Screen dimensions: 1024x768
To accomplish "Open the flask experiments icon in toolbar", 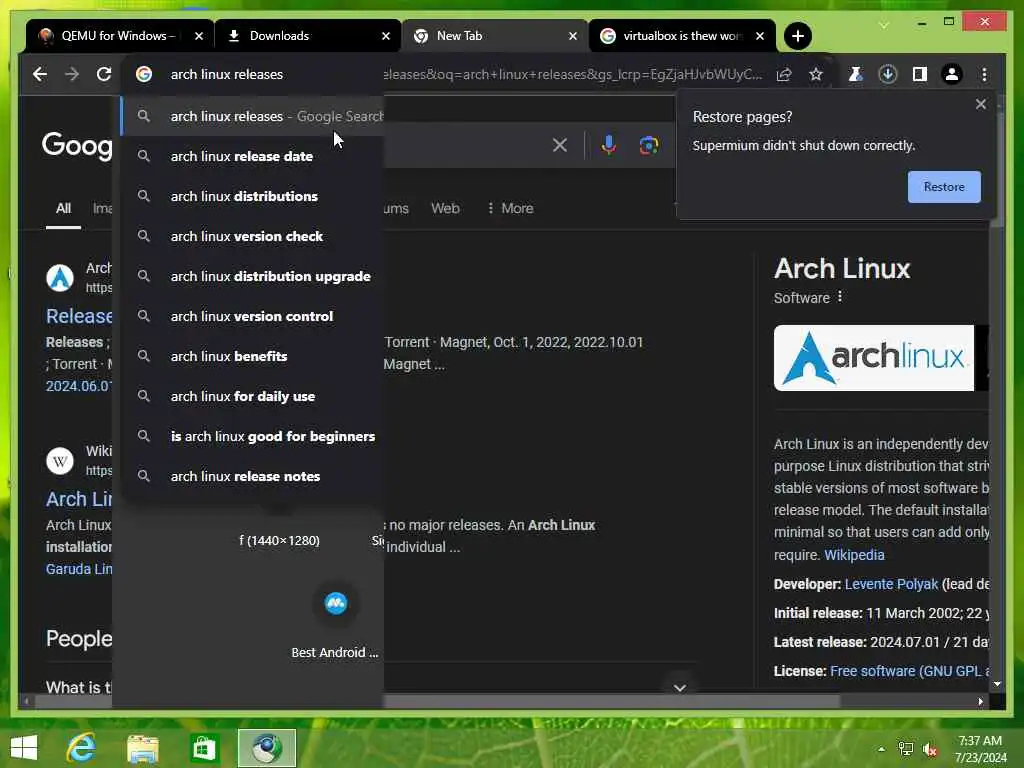I will coord(856,74).
